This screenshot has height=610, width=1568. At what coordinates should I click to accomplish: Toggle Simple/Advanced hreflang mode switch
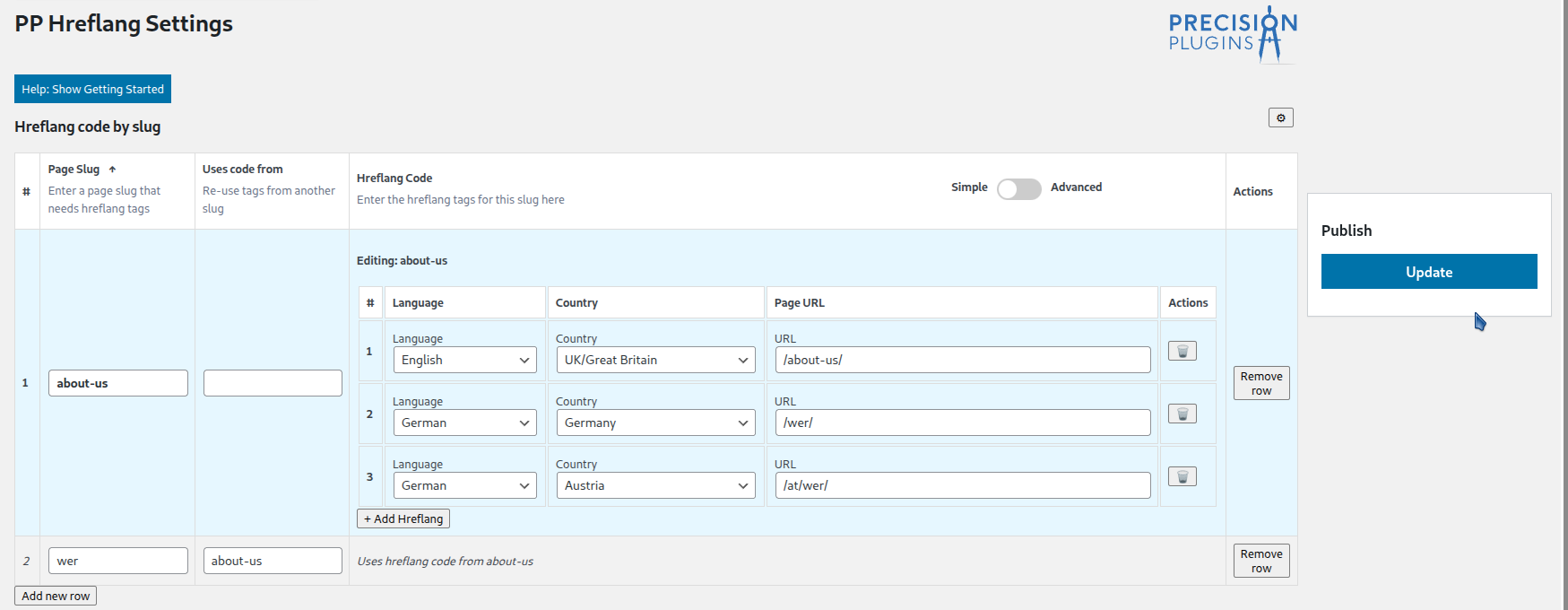click(1018, 188)
